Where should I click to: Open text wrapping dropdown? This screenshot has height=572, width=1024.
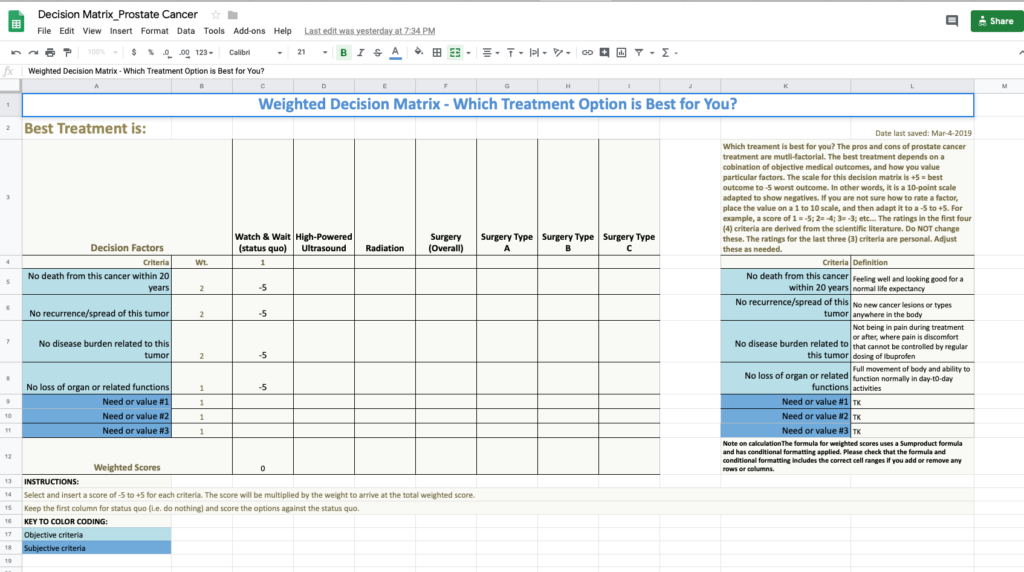[x=537, y=53]
